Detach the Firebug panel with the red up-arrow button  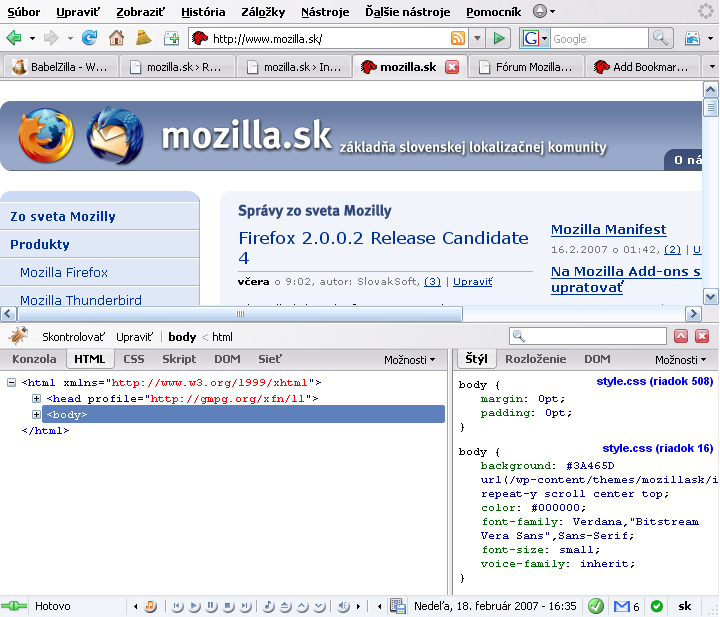681,336
